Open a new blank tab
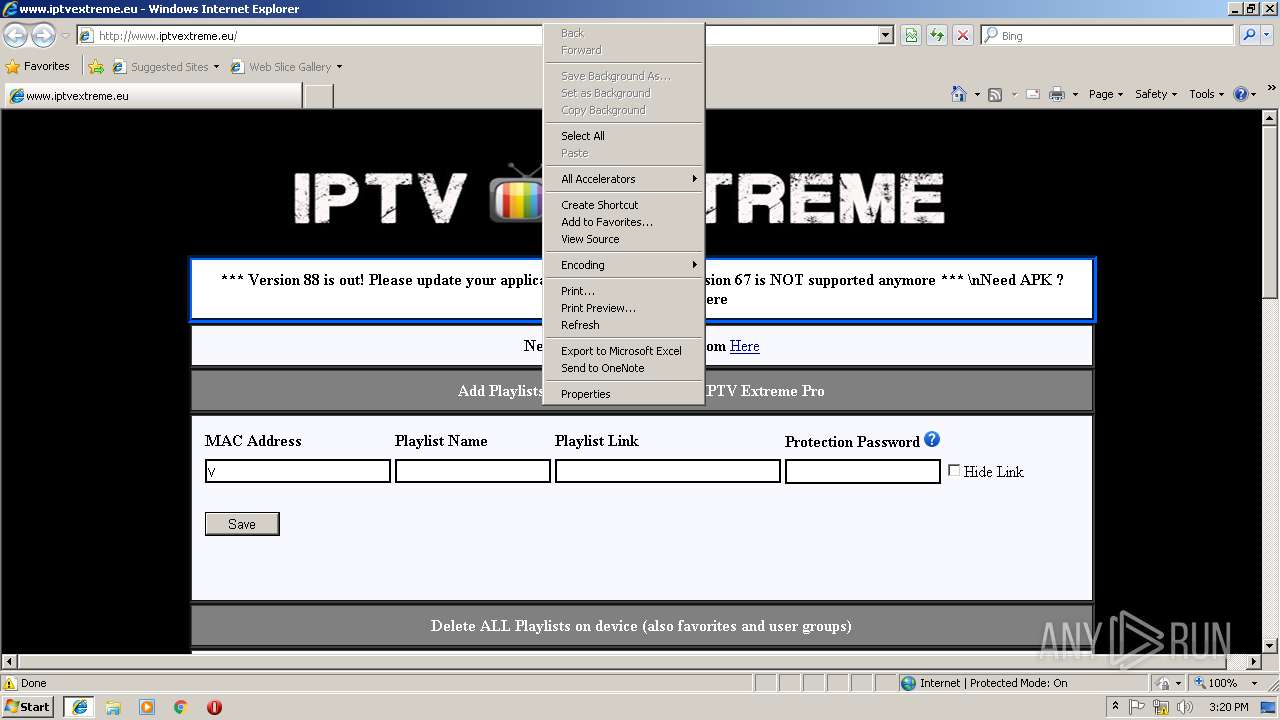 point(318,96)
